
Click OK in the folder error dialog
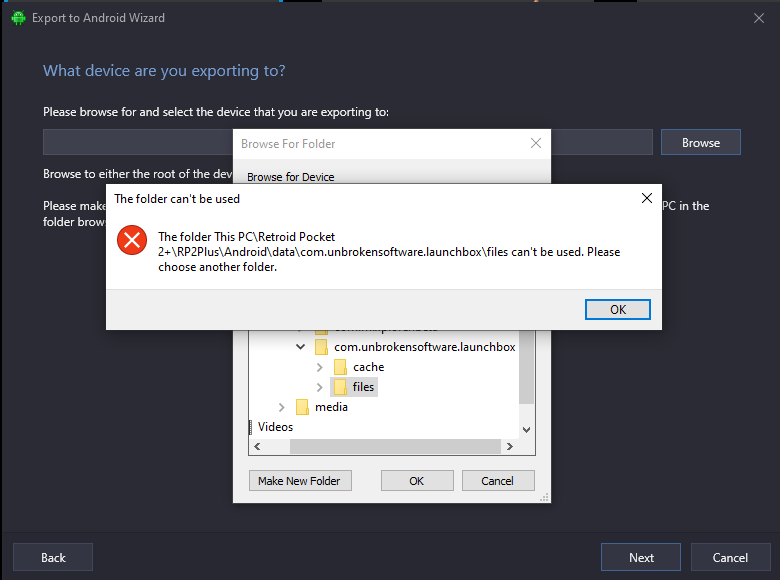pos(617,309)
